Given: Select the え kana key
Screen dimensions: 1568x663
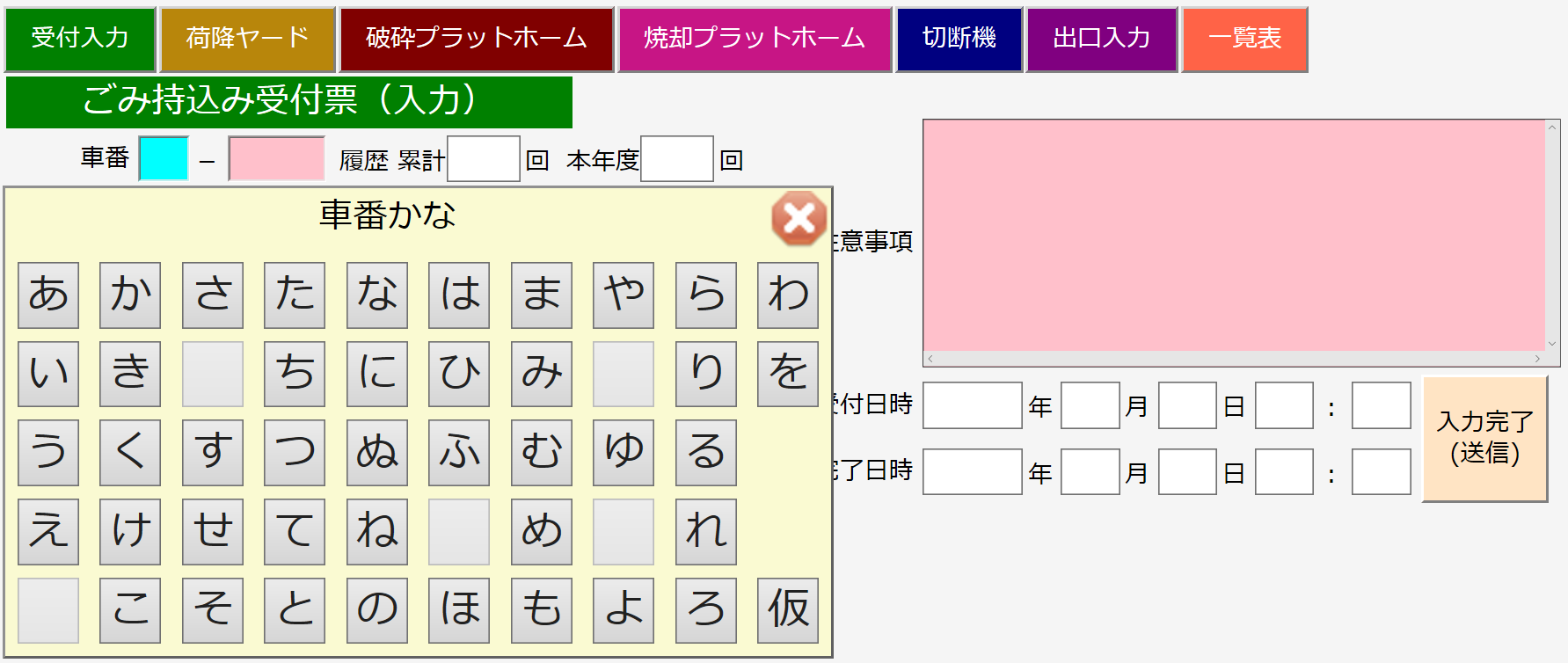Looking at the screenshot, I should [x=48, y=532].
